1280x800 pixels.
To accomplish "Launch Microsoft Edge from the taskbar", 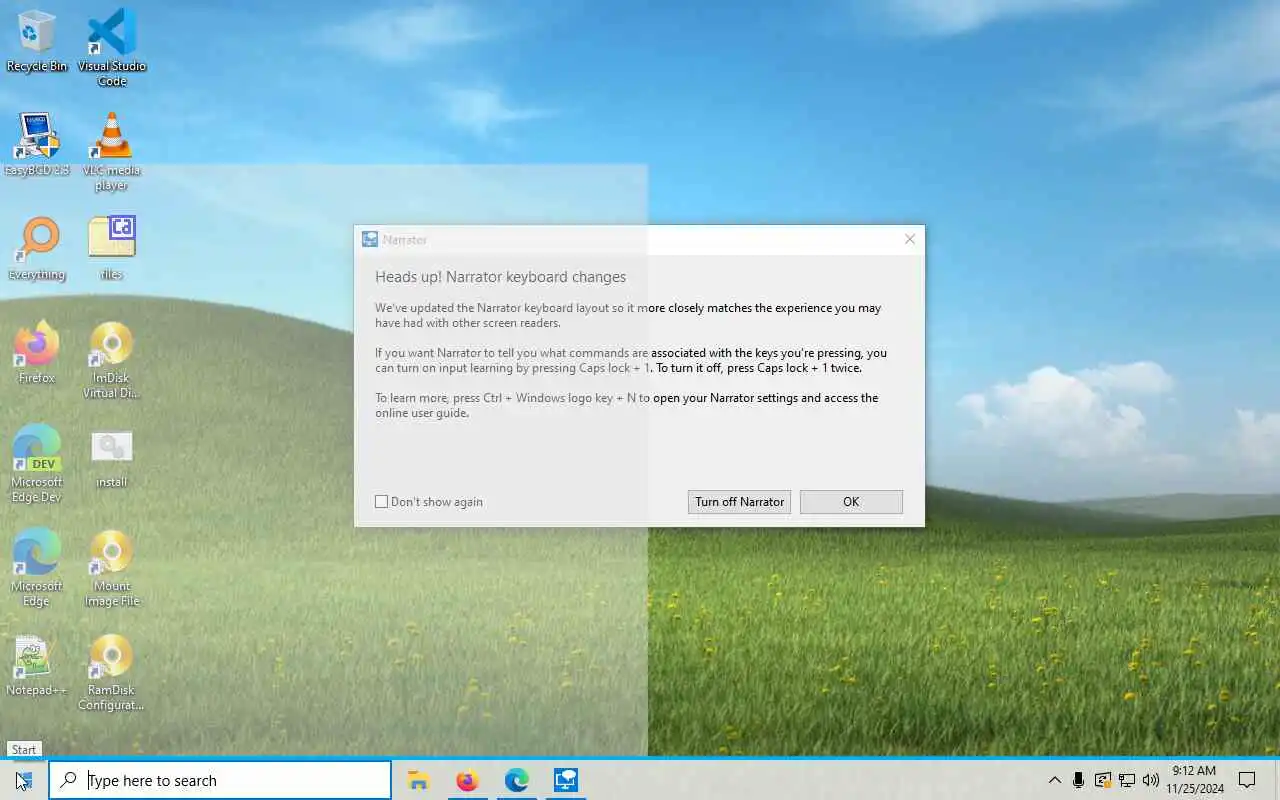I will point(516,780).
